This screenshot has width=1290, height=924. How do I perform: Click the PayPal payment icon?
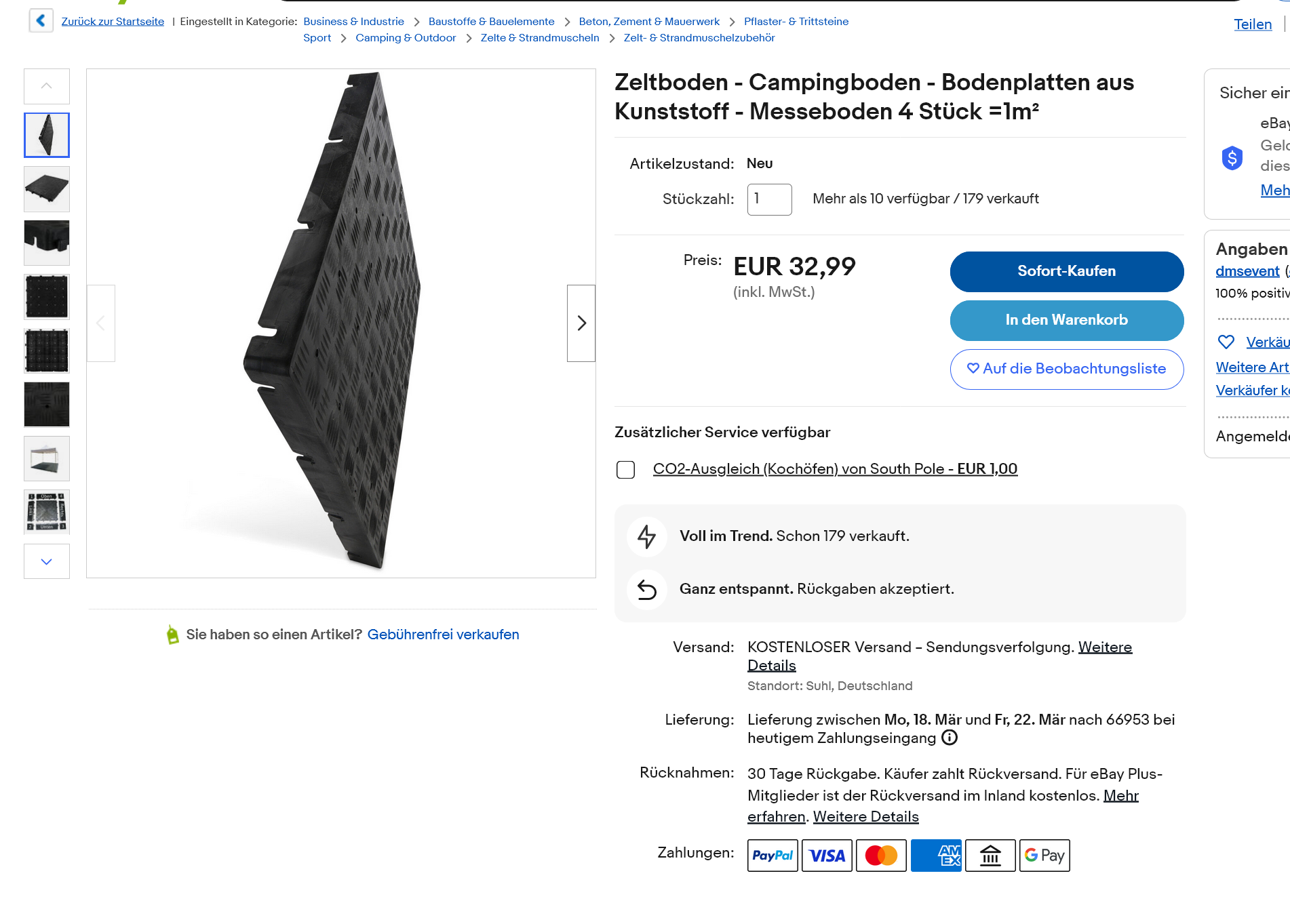[x=773, y=856]
